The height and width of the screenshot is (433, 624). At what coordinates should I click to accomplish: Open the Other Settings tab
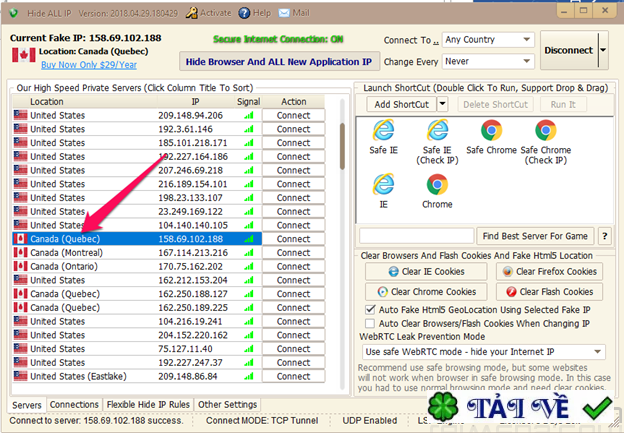[227, 404]
